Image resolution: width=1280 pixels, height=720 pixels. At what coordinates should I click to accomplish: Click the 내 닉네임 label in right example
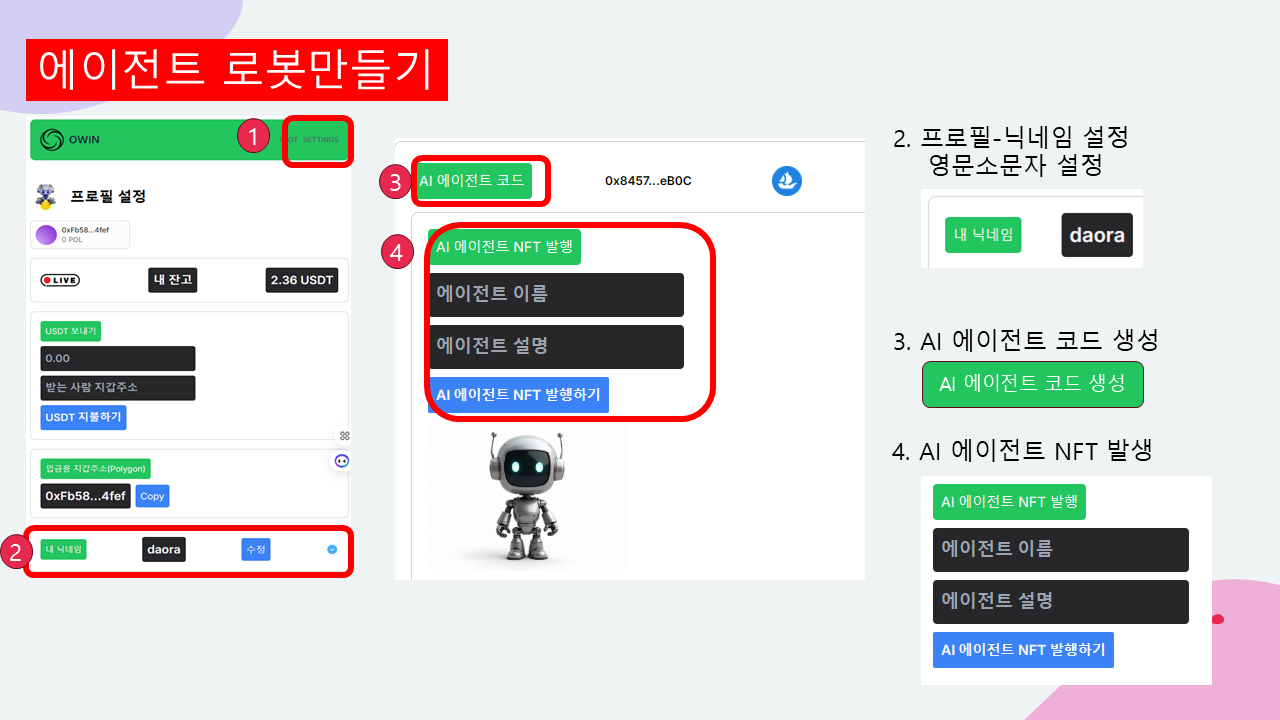[x=983, y=235]
